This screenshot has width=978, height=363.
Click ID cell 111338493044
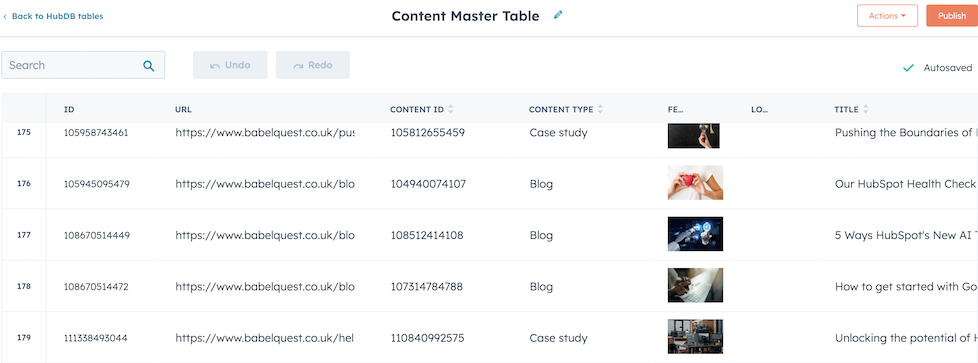95,338
